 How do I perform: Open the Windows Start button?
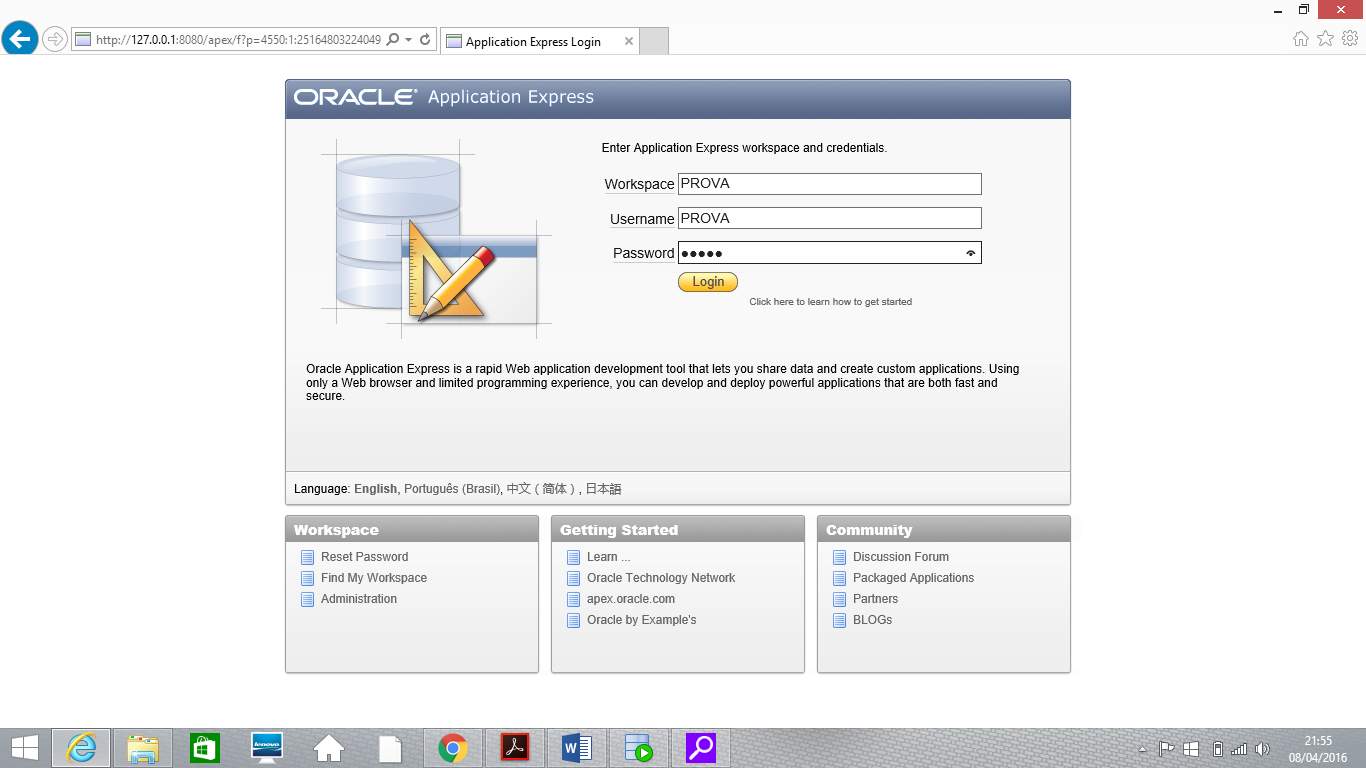click(24, 748)
